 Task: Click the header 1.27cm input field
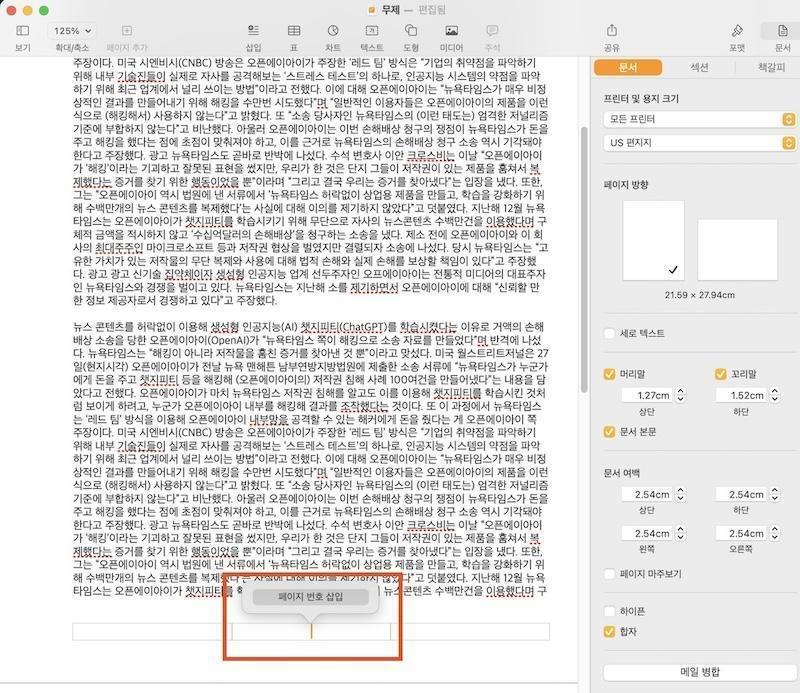647,395
